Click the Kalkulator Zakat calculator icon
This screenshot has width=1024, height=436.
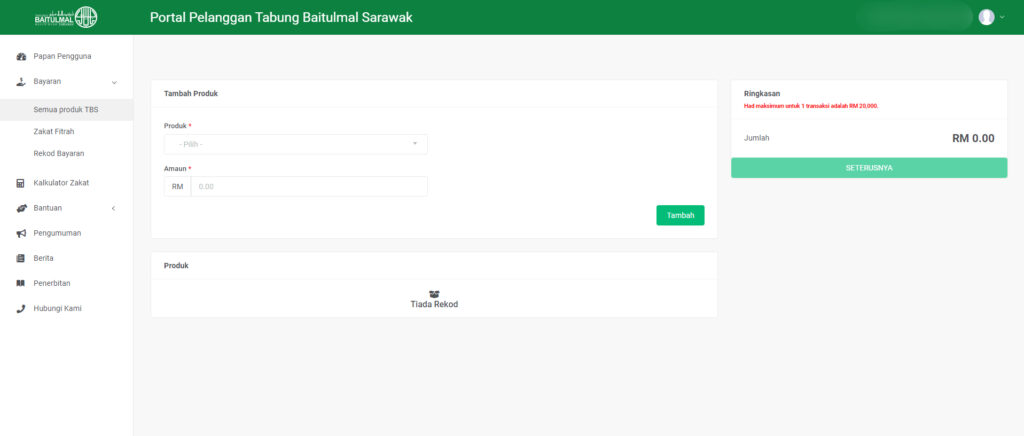click(20, 183)
